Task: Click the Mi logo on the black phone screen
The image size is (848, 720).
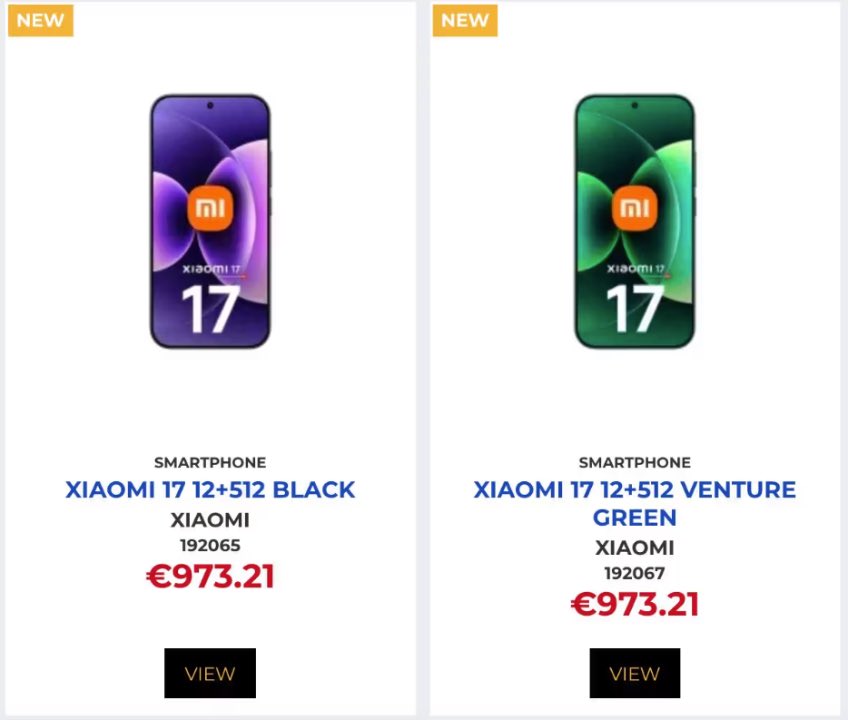Action: (210, 207)
